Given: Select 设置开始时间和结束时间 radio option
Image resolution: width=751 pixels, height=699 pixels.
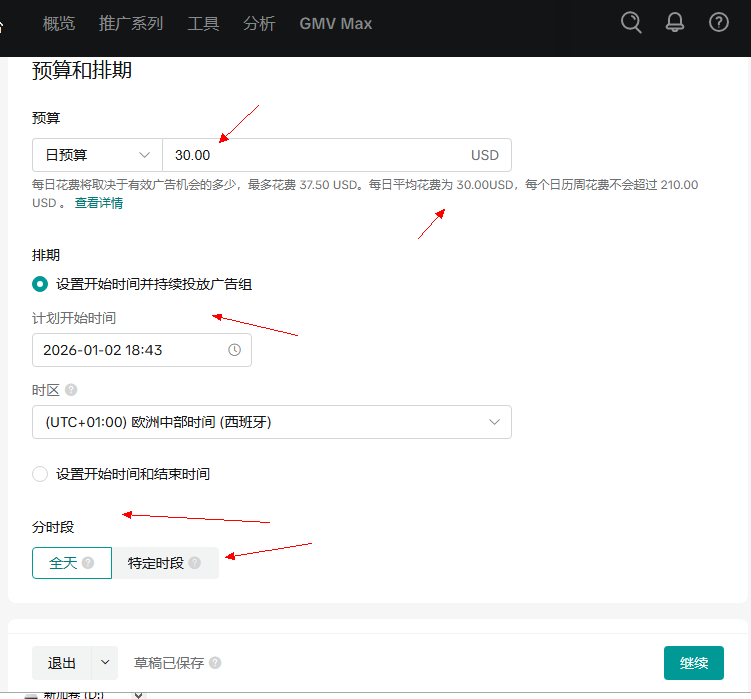Looking at the screenshot, I should click(x=40, y=474).
